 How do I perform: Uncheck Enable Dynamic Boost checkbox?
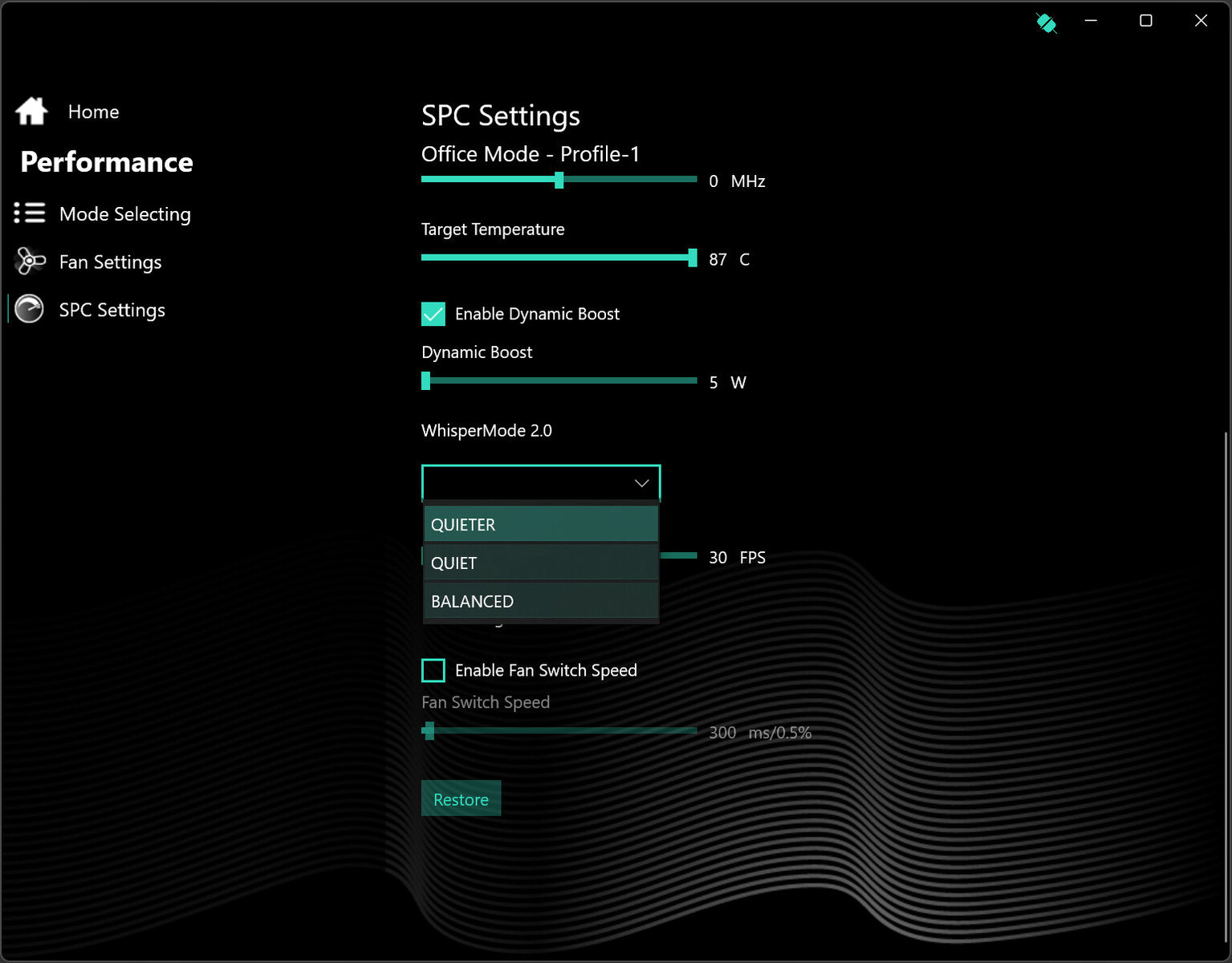pos(433,314)
